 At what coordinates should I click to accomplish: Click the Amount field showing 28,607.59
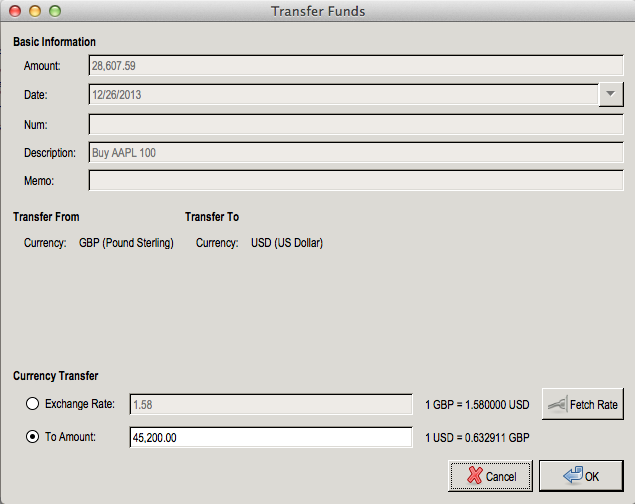pos(356,66)
